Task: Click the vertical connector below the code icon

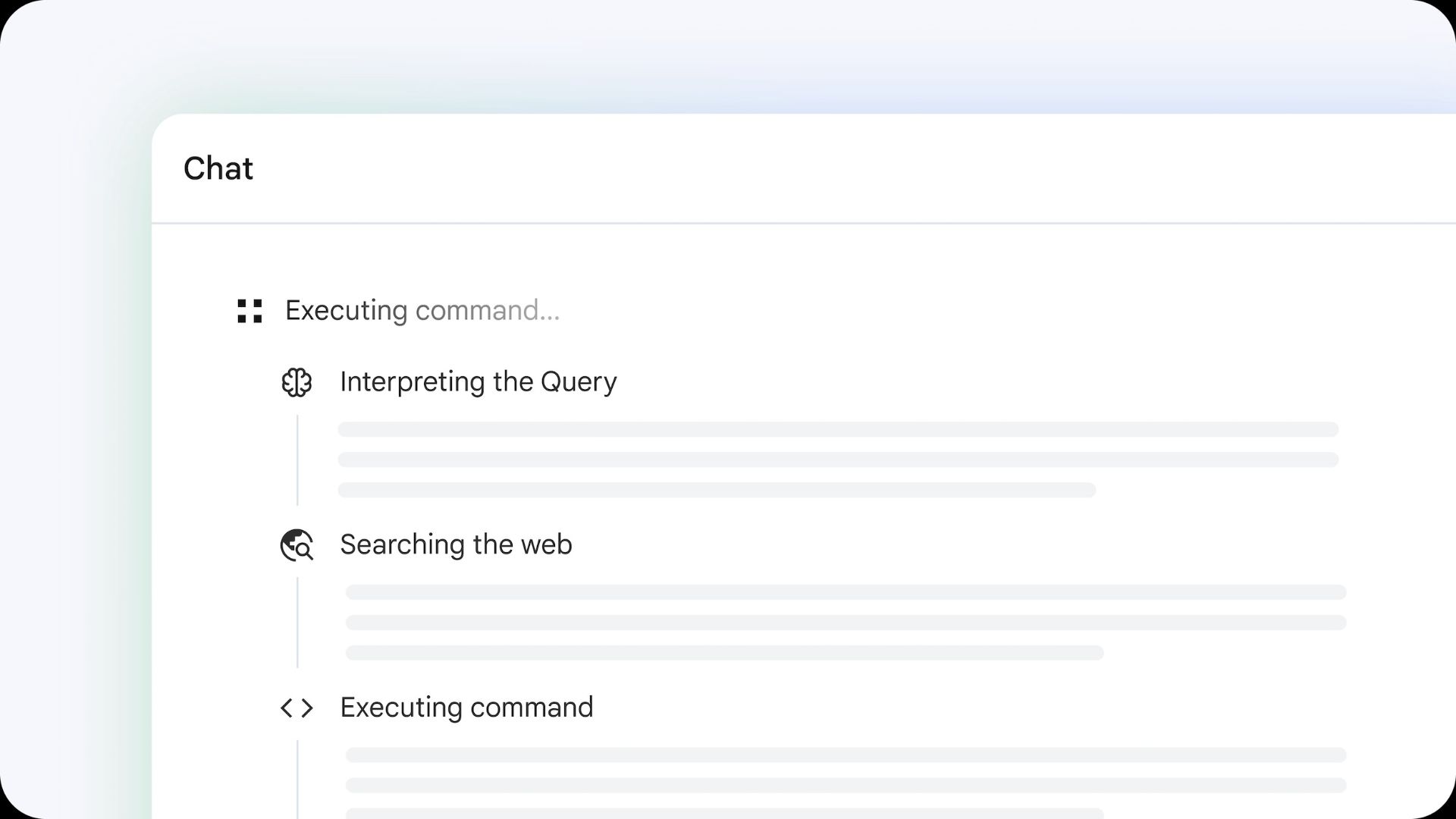Action: pyautogui.click(x=297, y=780)
